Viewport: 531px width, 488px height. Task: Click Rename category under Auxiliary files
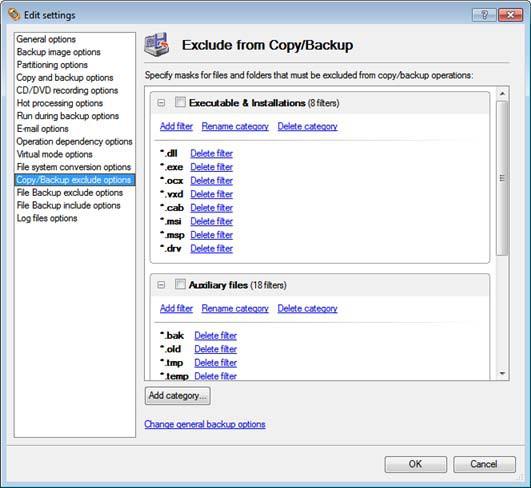click(235, 309)
